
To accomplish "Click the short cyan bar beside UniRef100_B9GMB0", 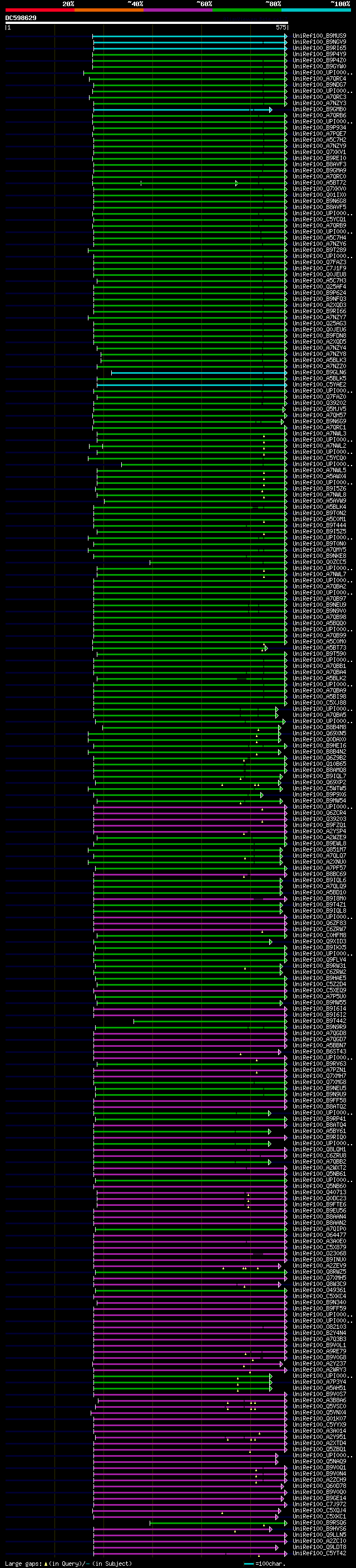I will [x=182, y=110].
